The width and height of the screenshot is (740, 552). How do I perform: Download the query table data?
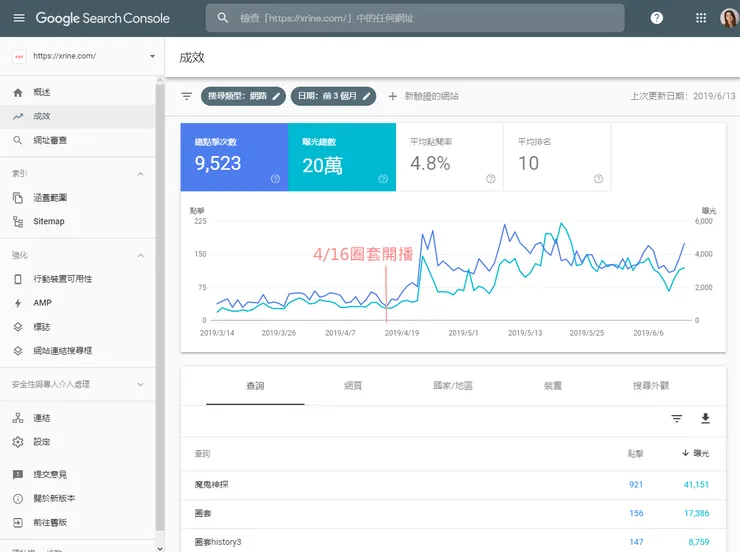705,419
